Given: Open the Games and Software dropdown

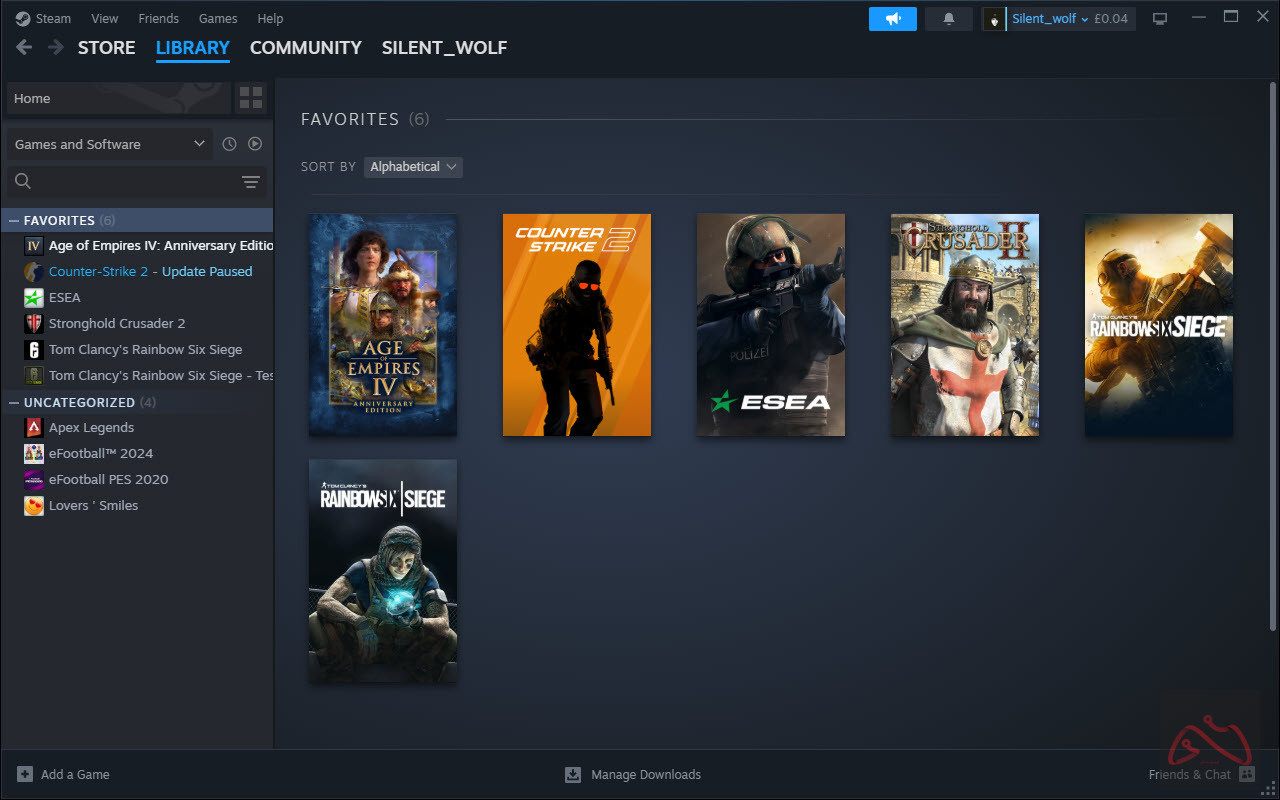Looking at the screenshot, I should [109, 144].
